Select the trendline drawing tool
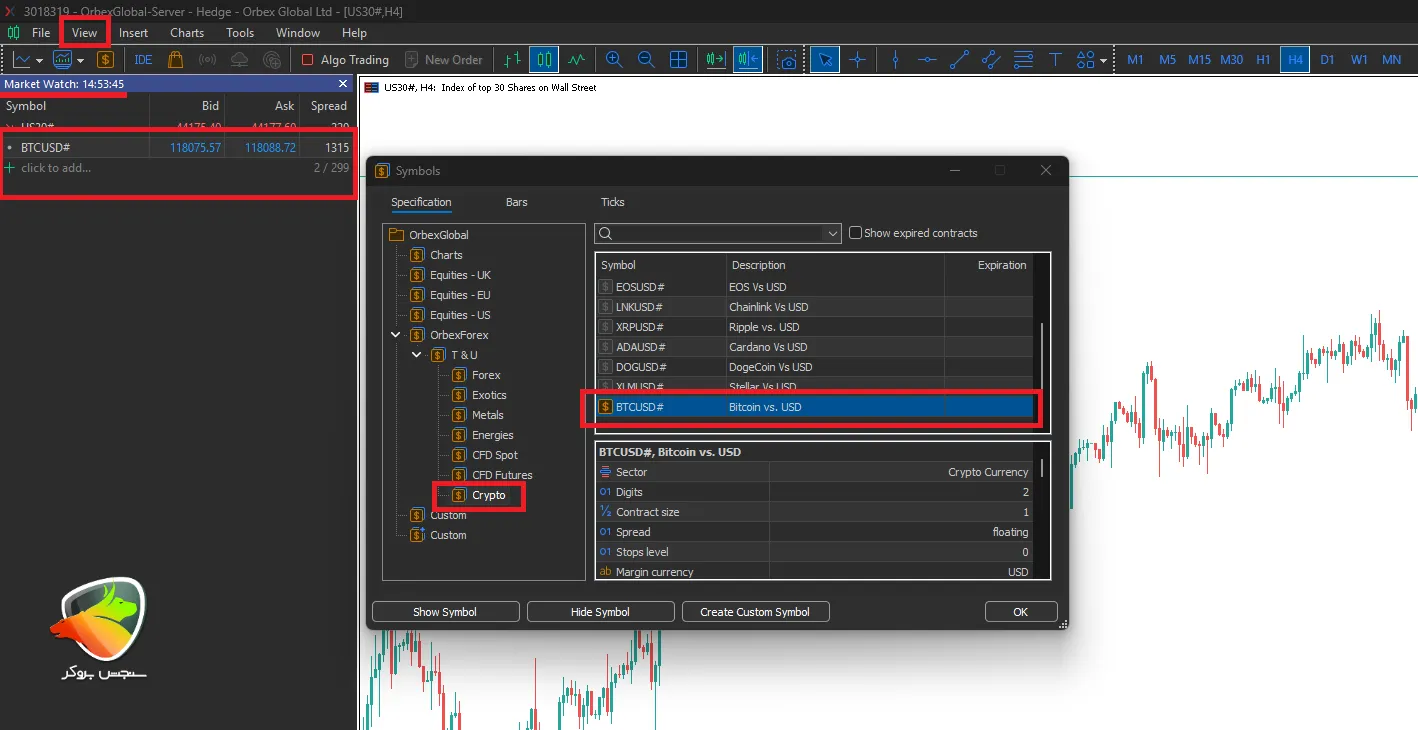The image size is (1418, 730). (959, 60)
